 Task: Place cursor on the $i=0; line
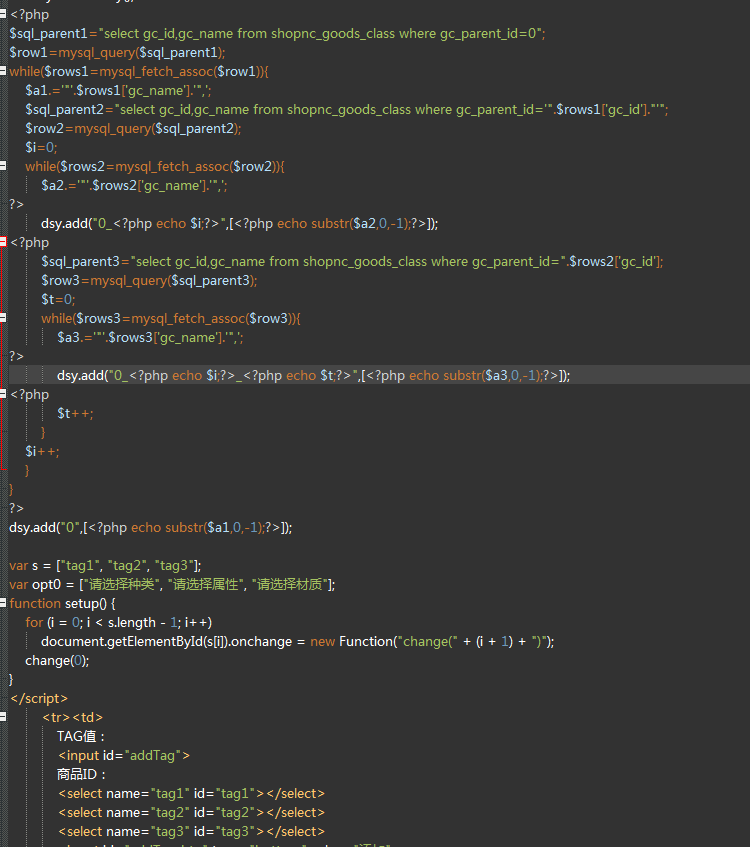pyautogui.click(x=41, y=147)
